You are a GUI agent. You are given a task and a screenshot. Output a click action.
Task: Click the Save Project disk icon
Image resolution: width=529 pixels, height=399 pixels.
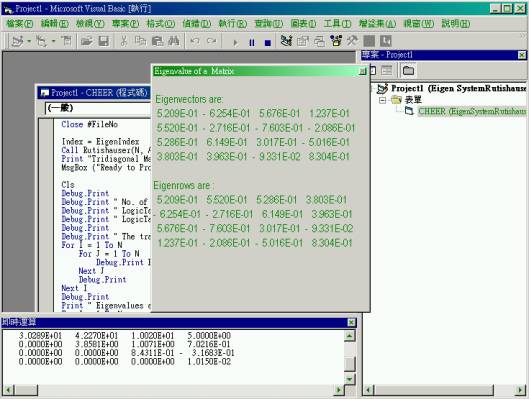tap(103, 41)
